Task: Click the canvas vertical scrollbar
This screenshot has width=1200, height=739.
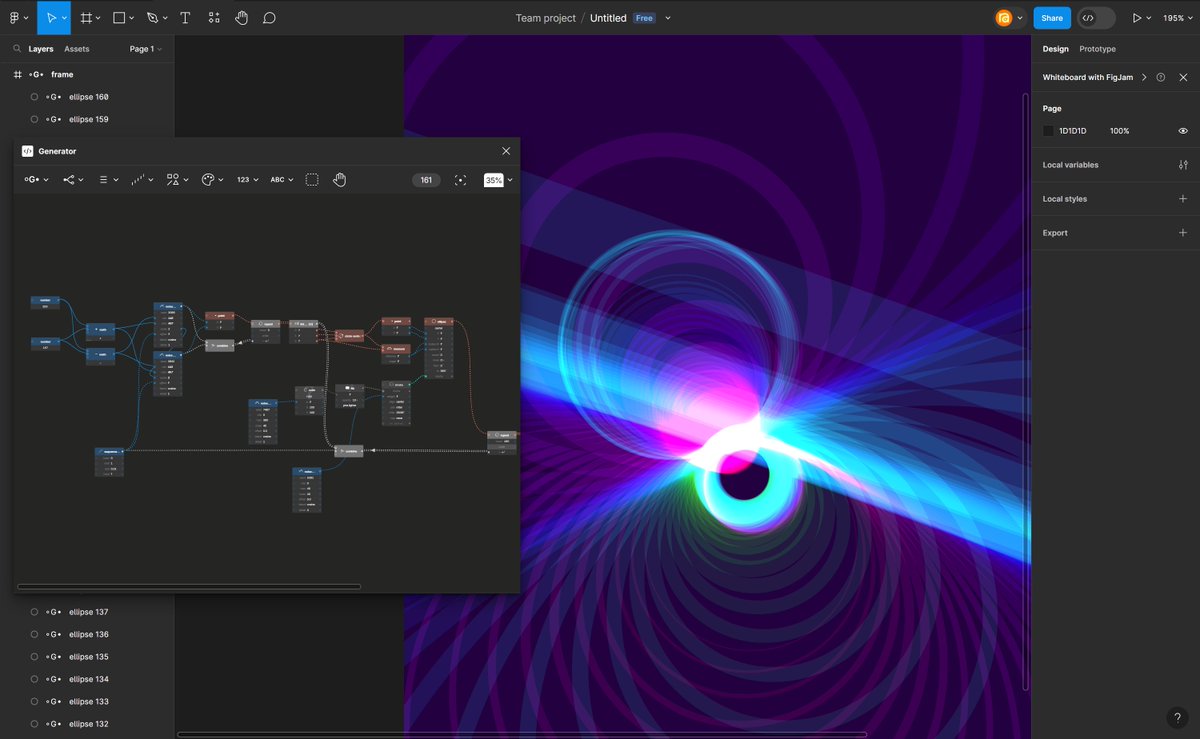Action: pyautogui.click(x=1026, y=391)
